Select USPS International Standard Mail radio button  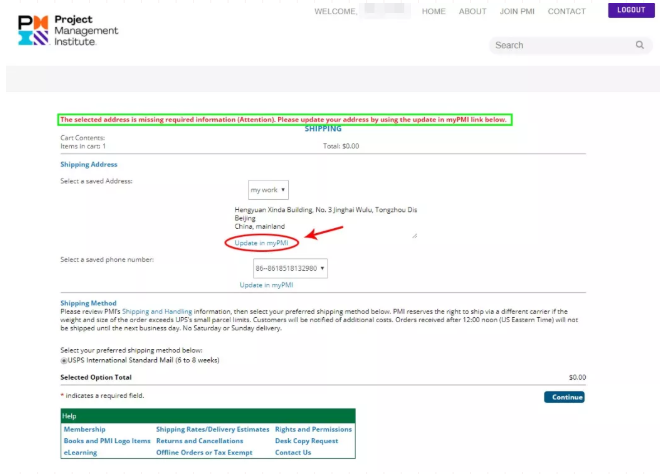63,360
